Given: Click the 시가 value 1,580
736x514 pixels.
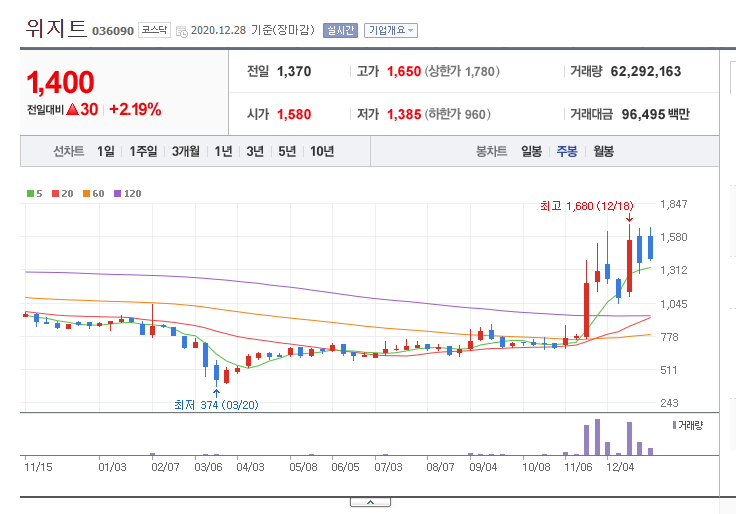Looking at the screenshot, I should point(294,114).
